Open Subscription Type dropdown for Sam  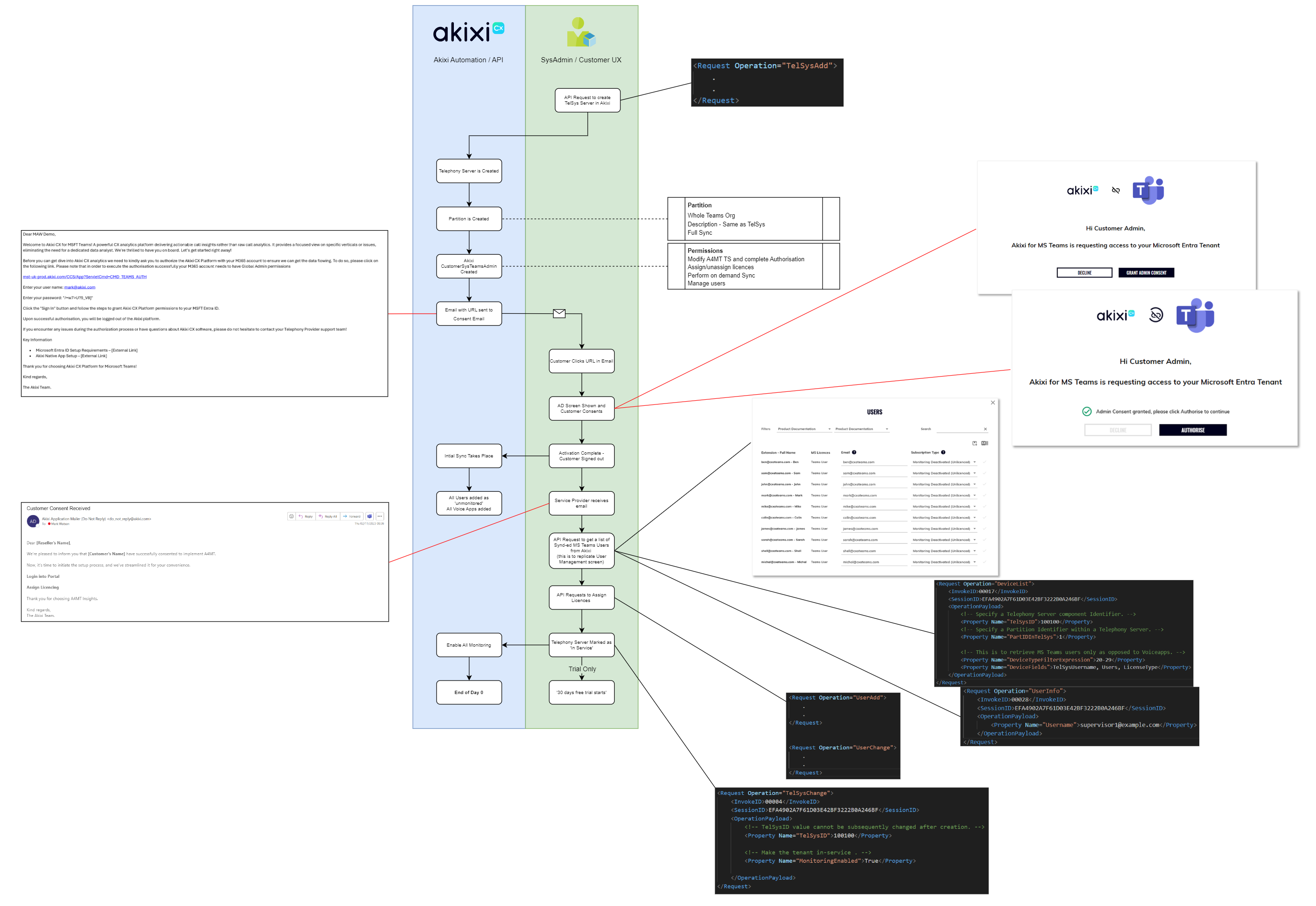(x=944, y=473)
